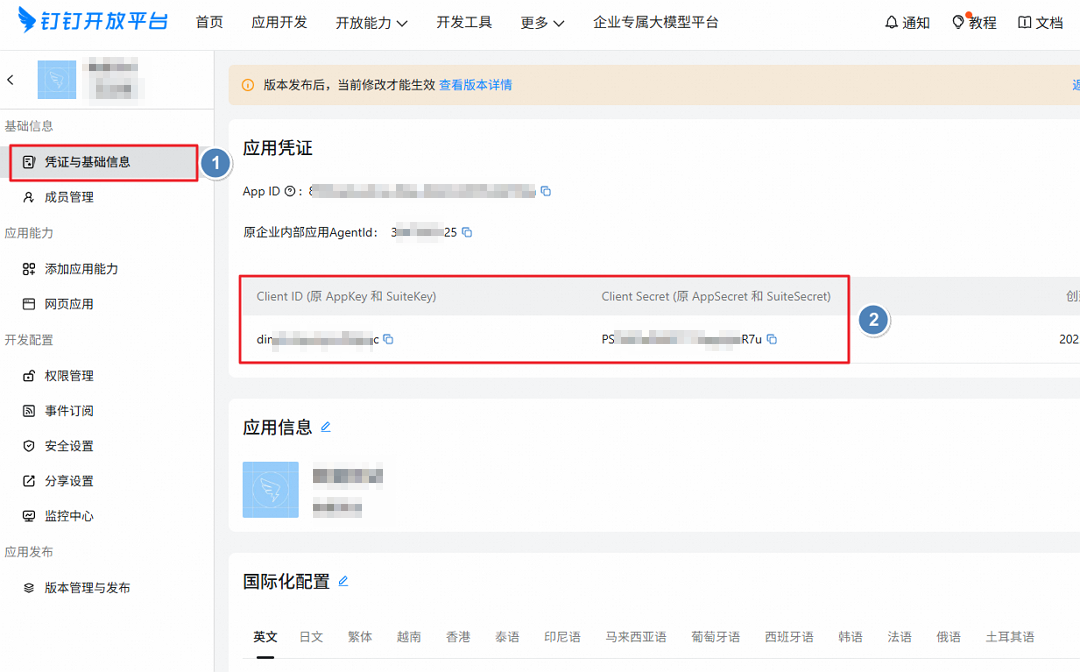The height and width of the screenshot is (672, 1080).
Task: Go back using the left arrow icon
Action: click(x=10, y=80)
